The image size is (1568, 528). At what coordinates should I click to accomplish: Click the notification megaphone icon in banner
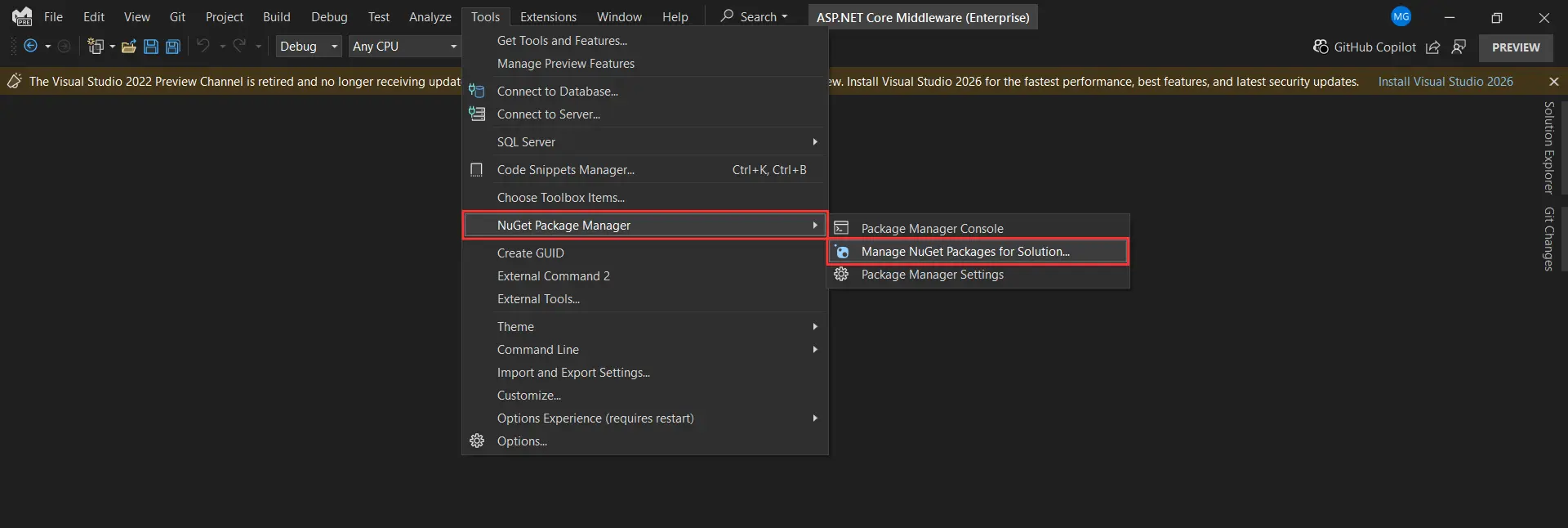(x=15, y=81)
